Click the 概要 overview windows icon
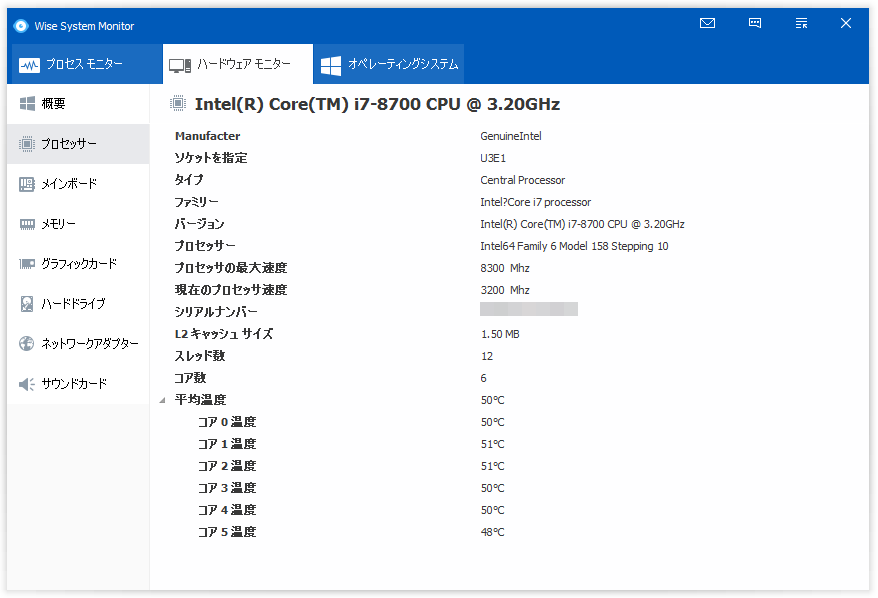 pos(27,104)
